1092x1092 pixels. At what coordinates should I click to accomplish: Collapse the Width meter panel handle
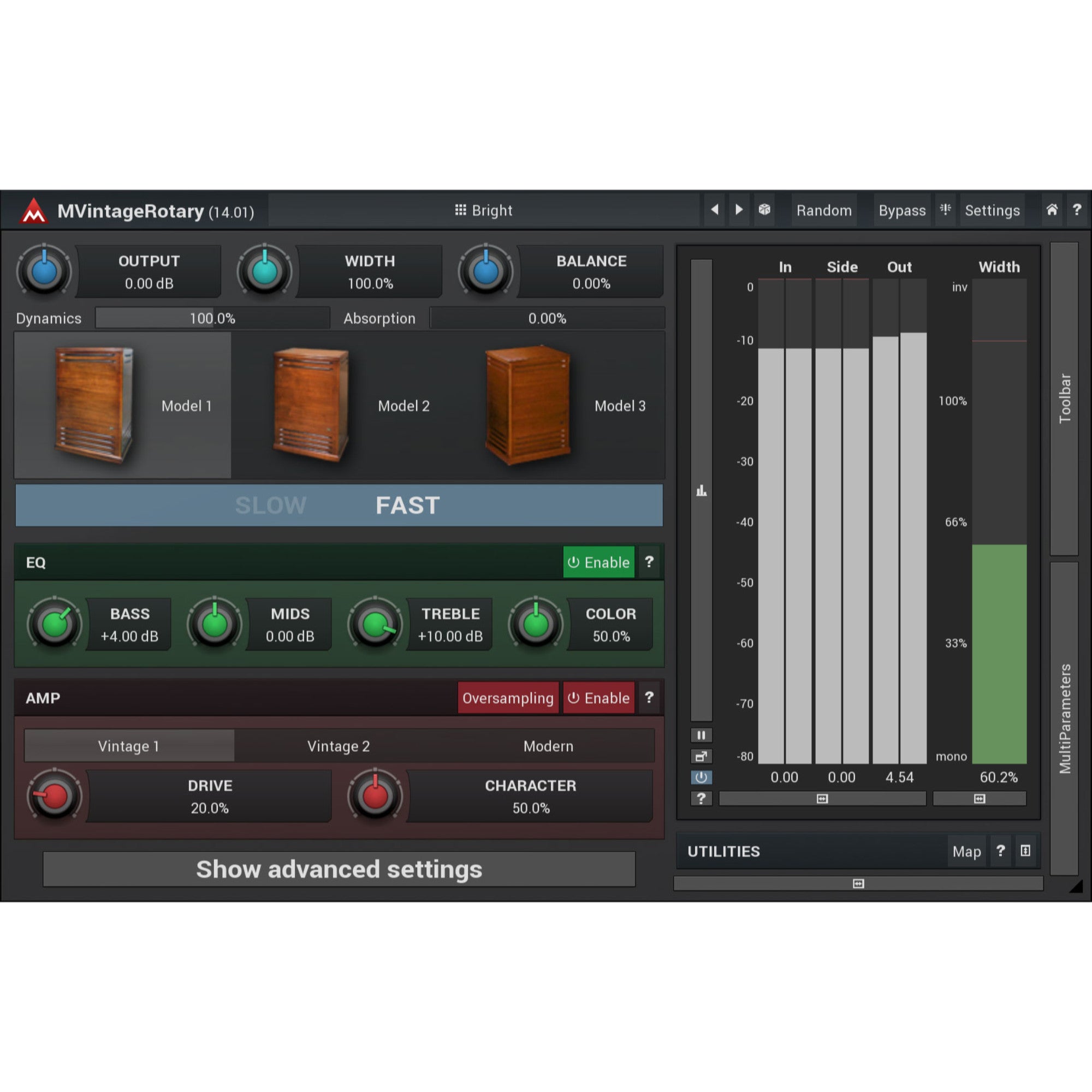pos(980,799)
